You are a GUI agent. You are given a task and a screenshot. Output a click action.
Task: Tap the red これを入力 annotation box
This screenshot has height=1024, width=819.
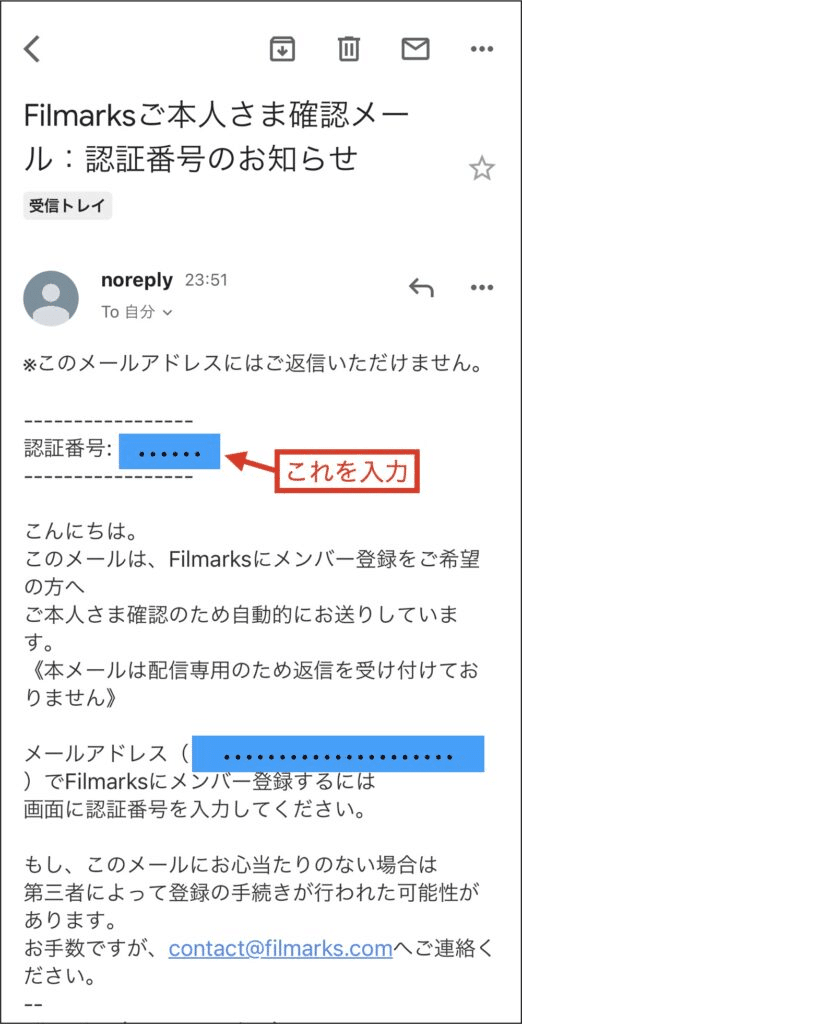(347, 471)
